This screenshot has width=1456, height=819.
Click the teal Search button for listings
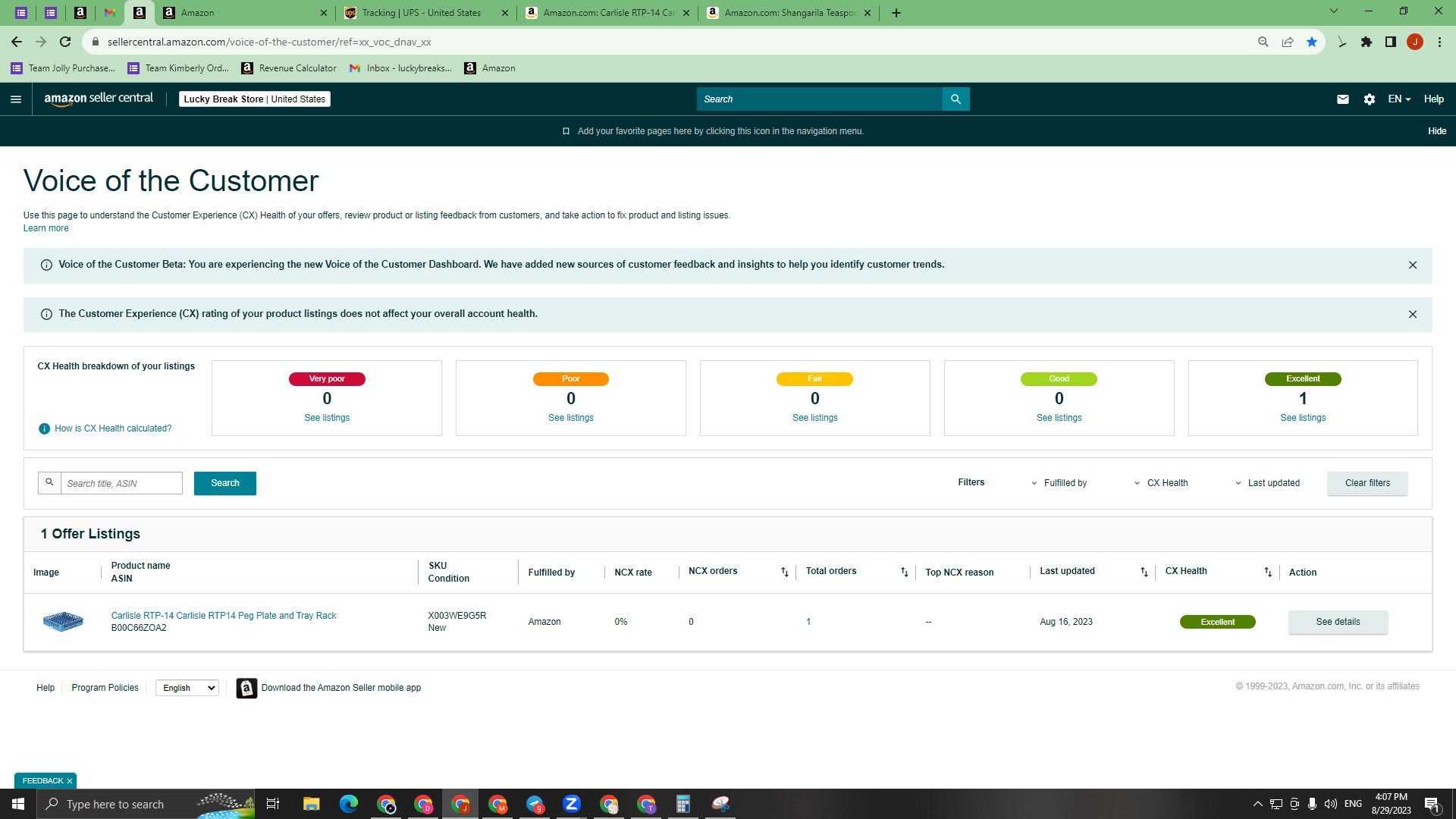coord(225,484)
